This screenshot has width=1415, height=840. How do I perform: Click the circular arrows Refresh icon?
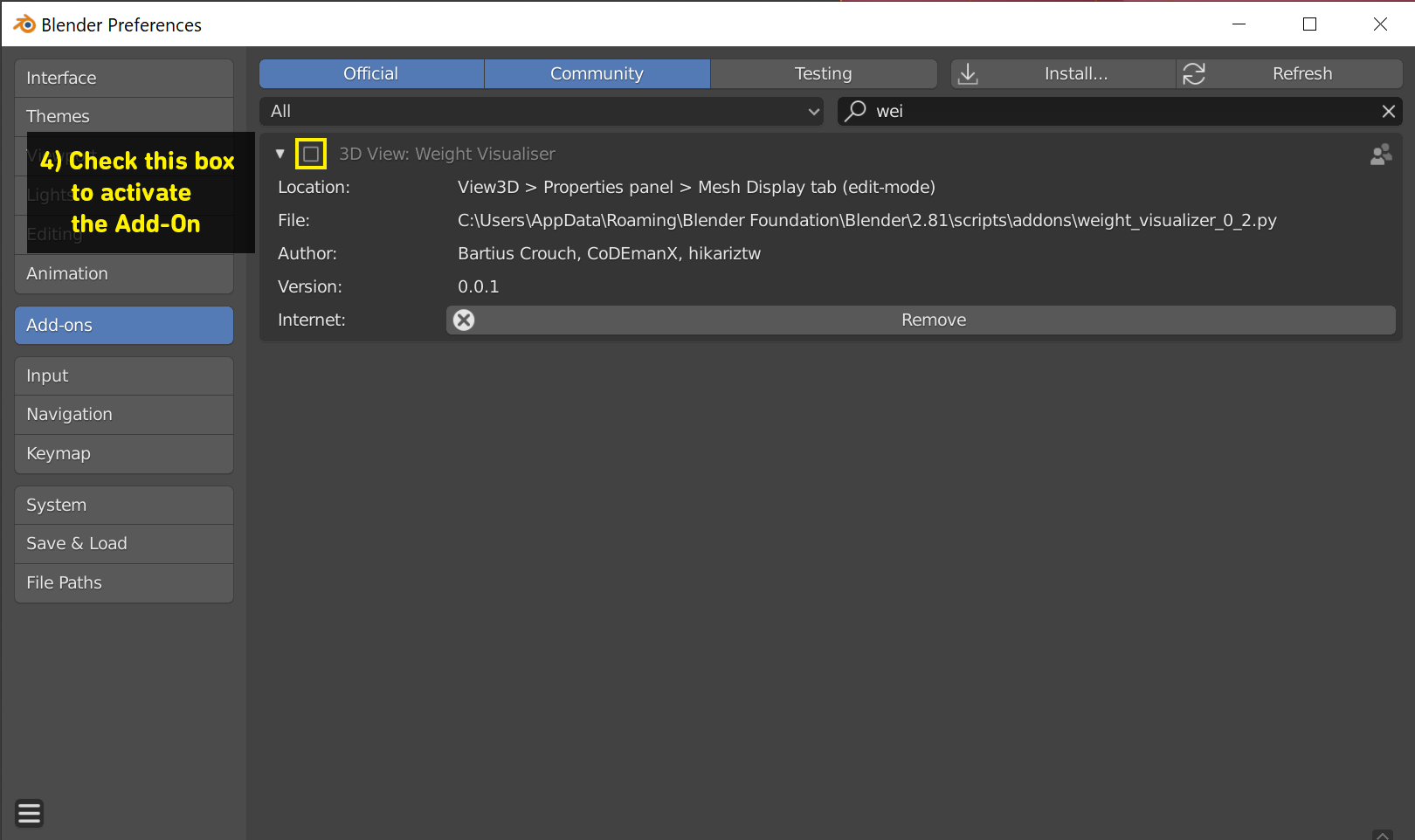[x=1194, y=74]
